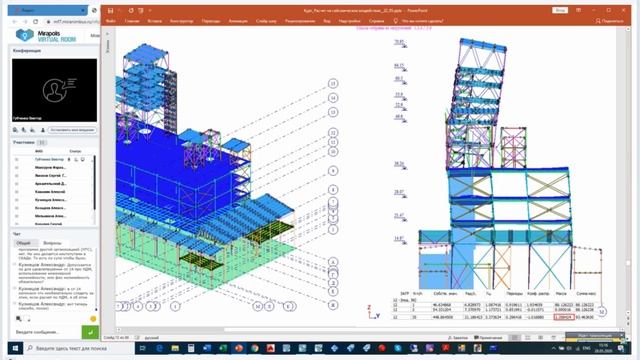Click the browser back arrow
The height and width of the screenshot is (360, 640).
click(15, 22)
